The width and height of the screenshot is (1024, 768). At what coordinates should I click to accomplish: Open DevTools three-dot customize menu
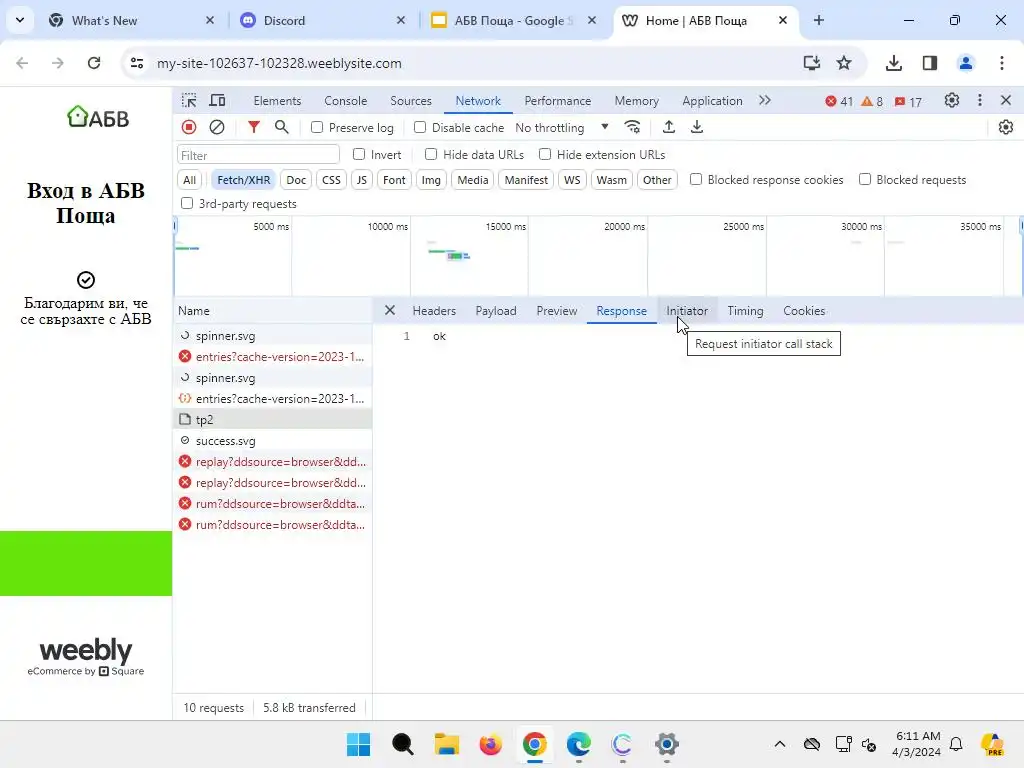pyautogui.click(x=980, y=101)
